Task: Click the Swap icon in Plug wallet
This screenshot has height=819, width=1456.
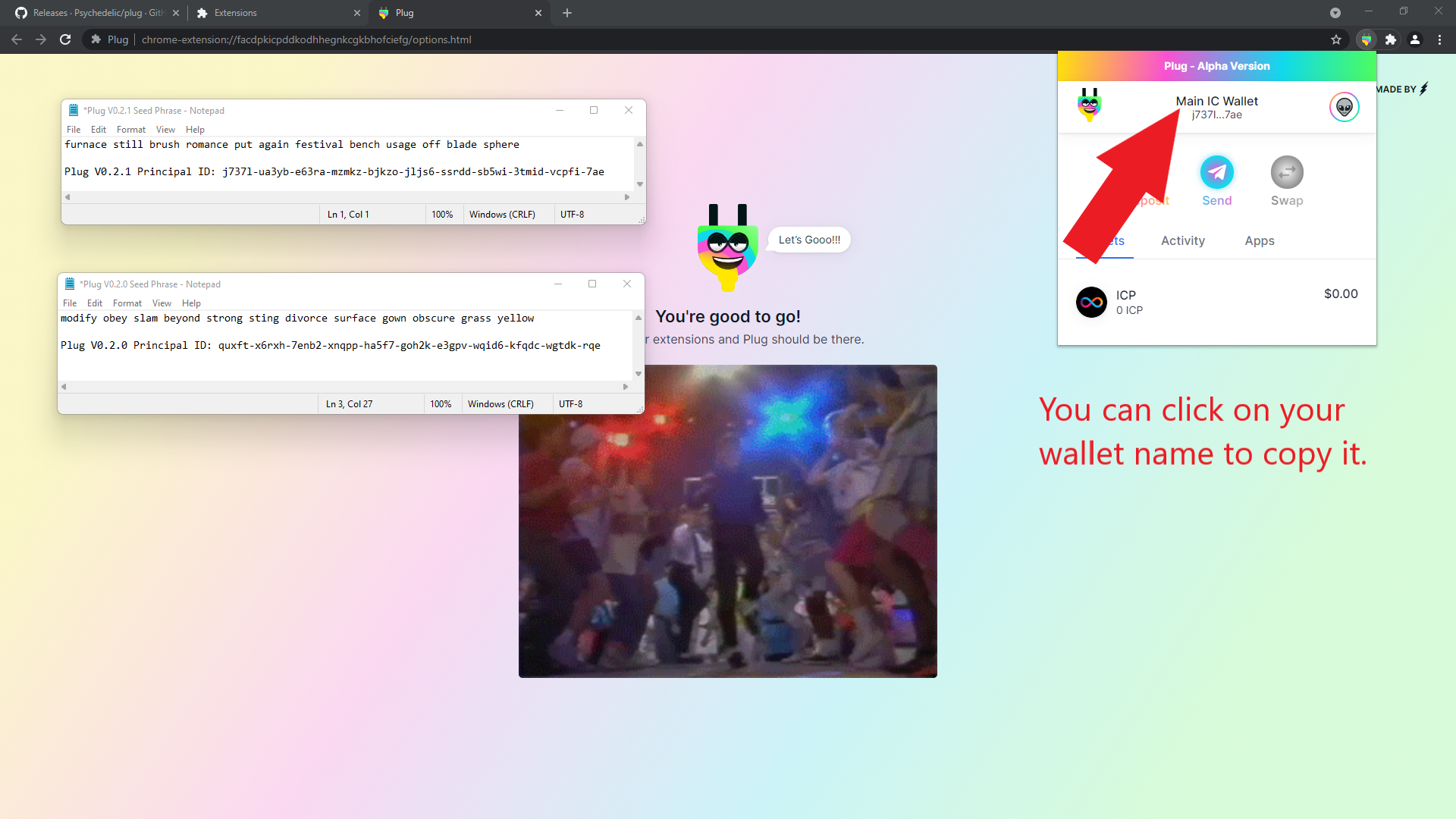Action: click(x=1287, y=172)
